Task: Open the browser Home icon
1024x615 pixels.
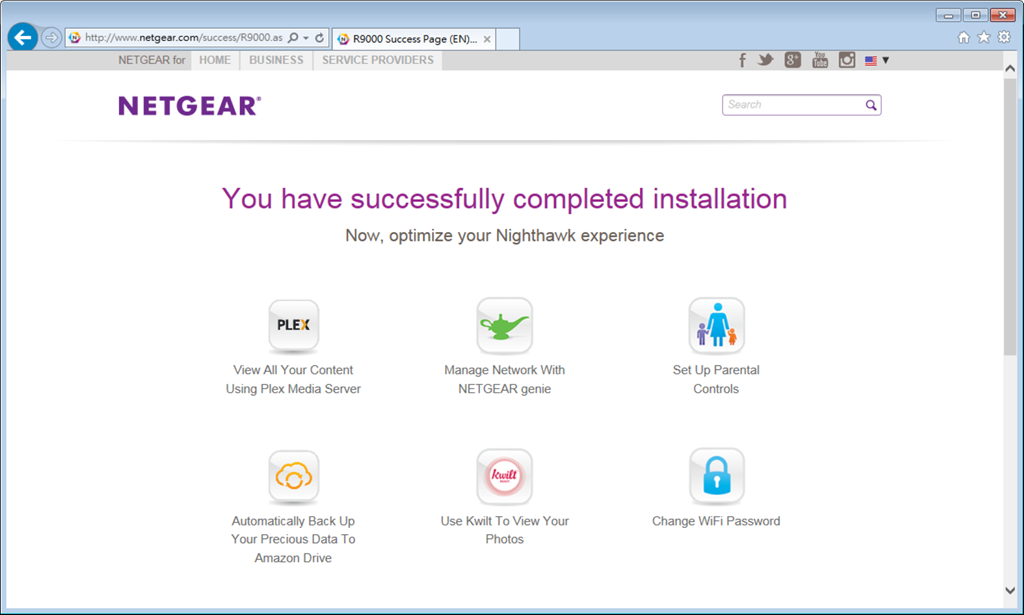Action: point(963,37)
